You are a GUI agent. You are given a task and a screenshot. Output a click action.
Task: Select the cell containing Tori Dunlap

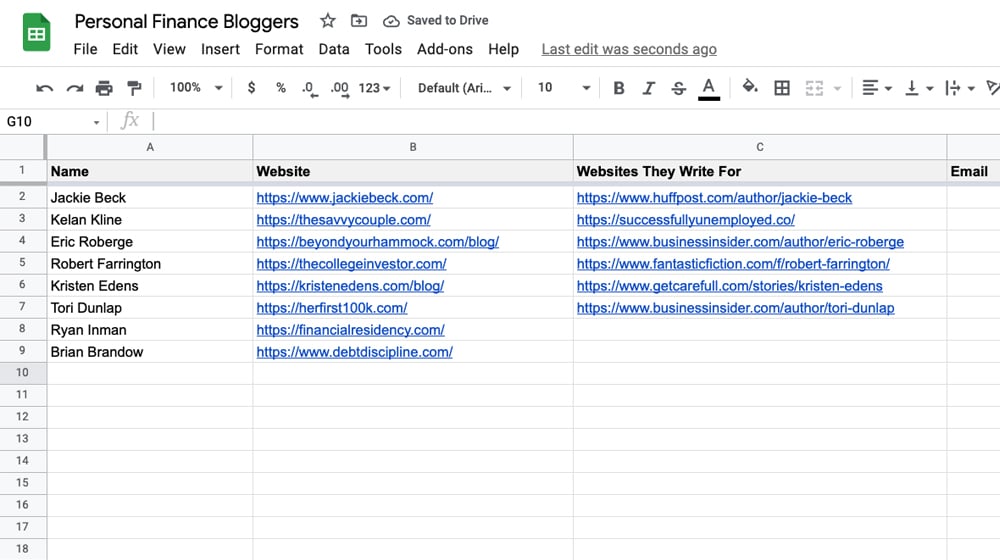click(x=150, y=308)
